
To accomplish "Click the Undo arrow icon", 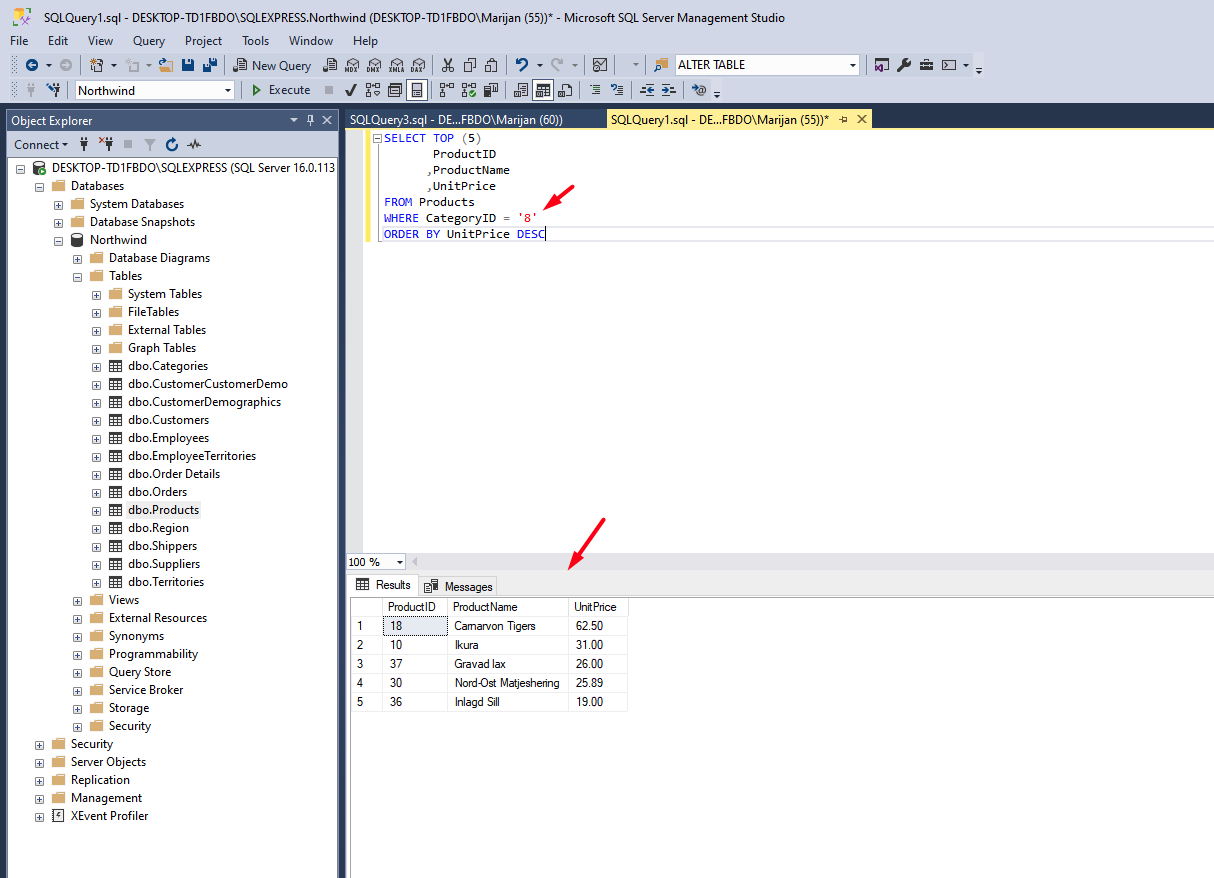I will point(521,65).
